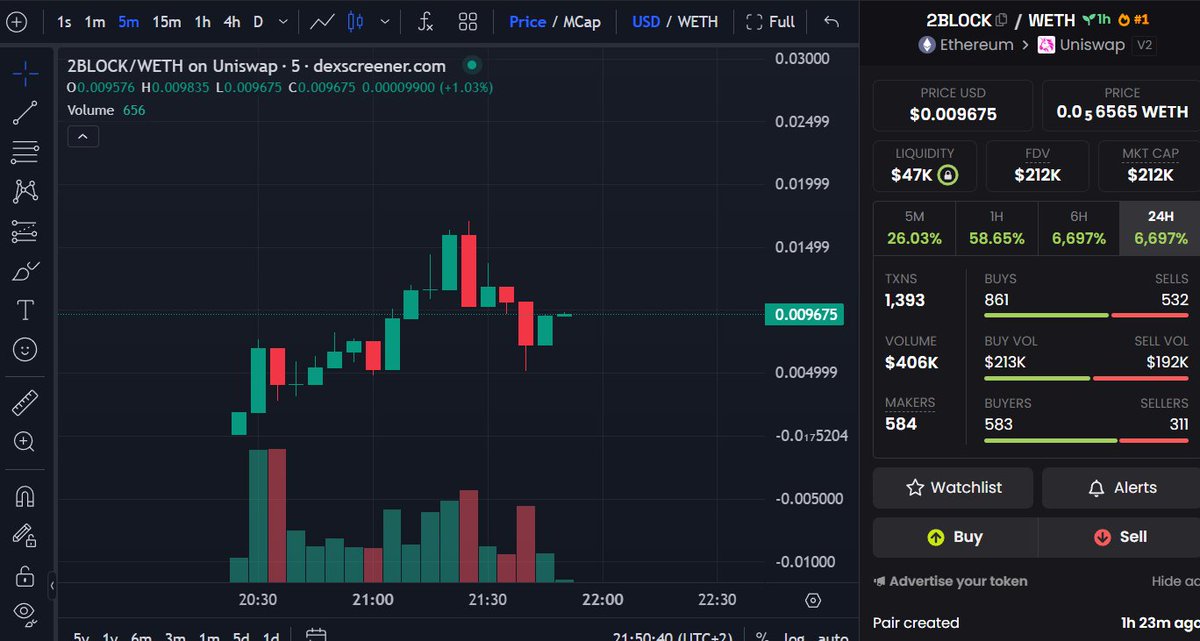Select the D daily timeframe

point(258,21)
